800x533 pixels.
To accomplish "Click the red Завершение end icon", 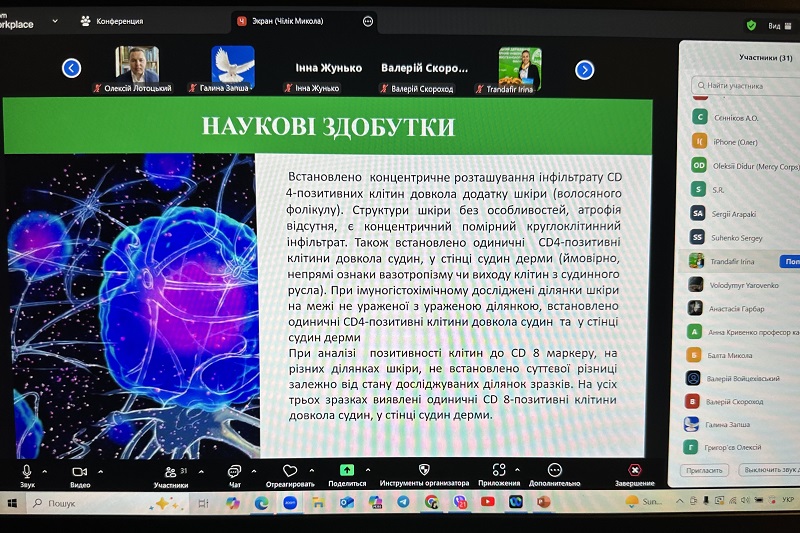I will click(634, 469).
